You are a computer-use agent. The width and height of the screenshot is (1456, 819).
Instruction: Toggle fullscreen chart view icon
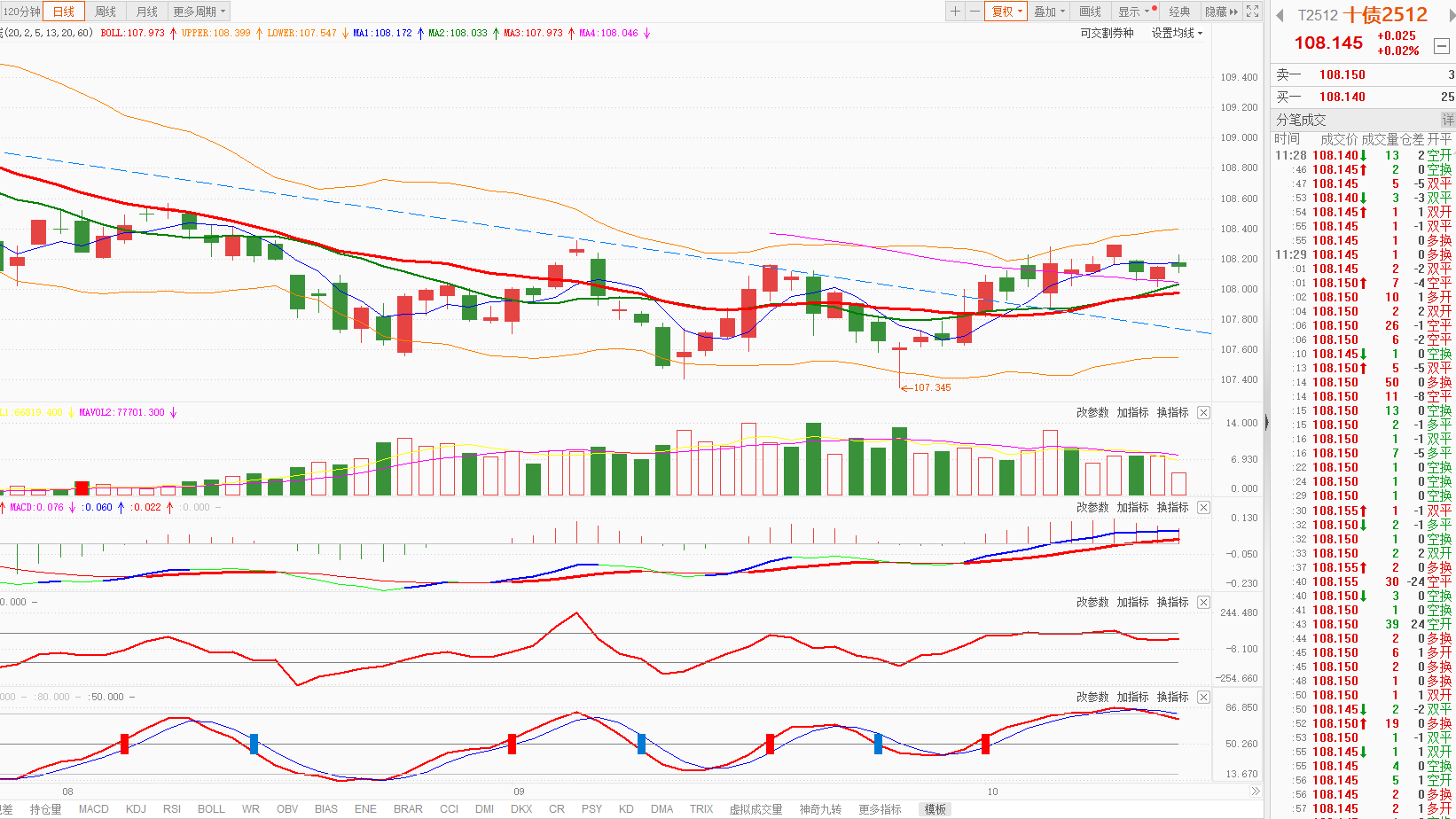coord(1252,12)
